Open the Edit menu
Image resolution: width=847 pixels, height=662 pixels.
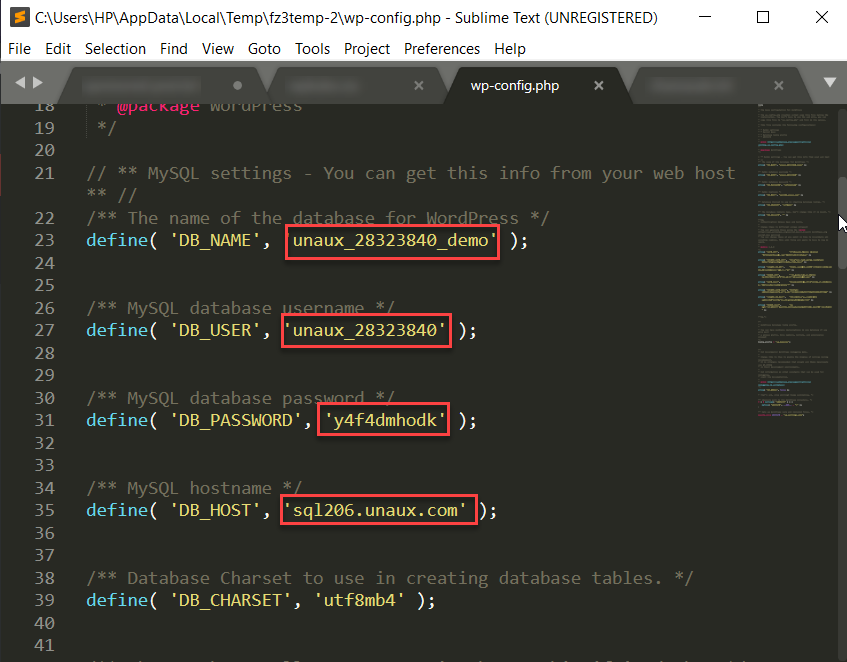pos(58,49)
